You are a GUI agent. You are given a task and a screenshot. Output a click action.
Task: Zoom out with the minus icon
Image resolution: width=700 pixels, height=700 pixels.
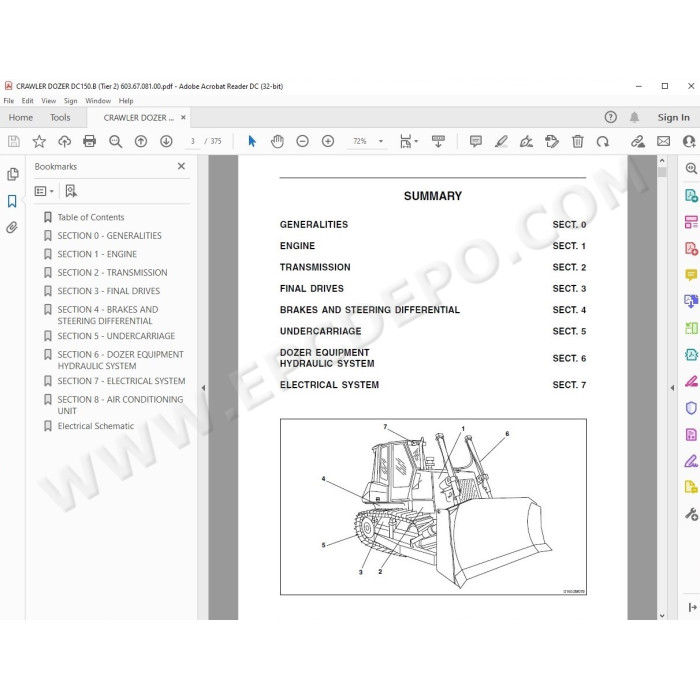pyautogui.click(x=303, y=142)
